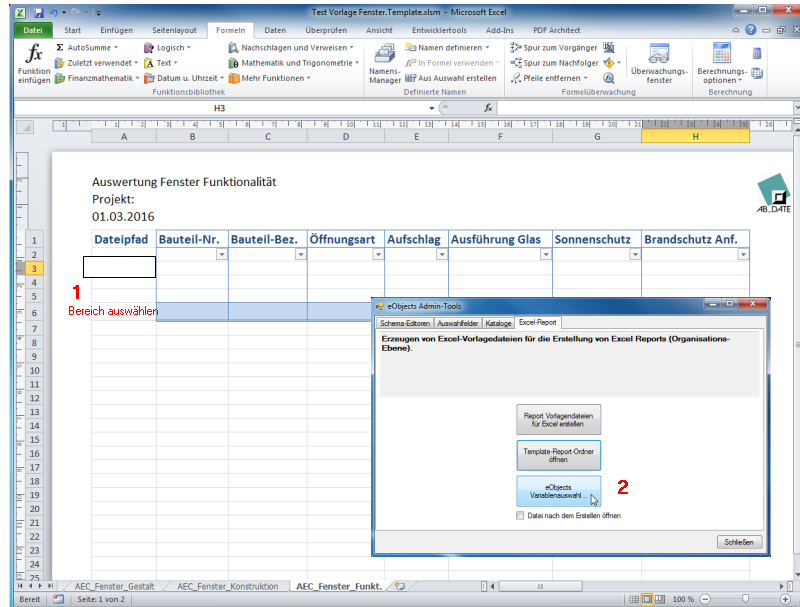Open Nachschlagen und Verweisen functions
Image resolution: width=800 pixels, height=607 pixels.
291,47
